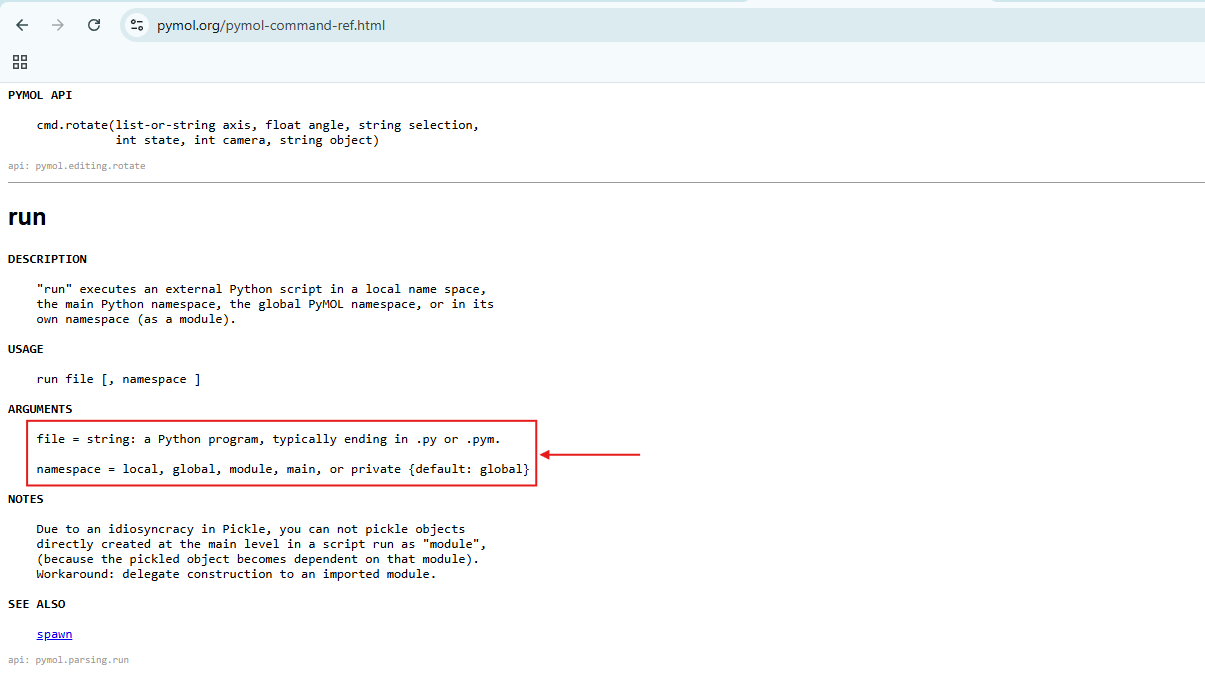Click the "api: pymol.parsing.run" footer text
Image resolution: width=1205 pixels, height=675 pixels.
point(68,660)
